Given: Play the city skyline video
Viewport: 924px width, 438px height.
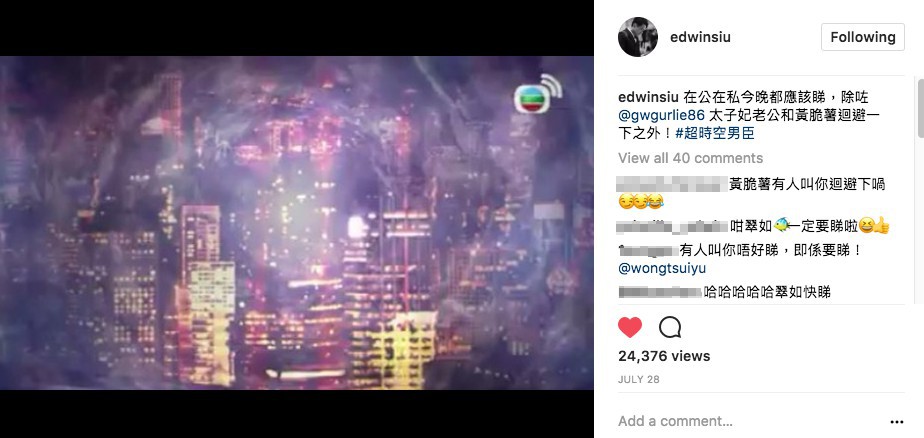Looking at the screenshot, I should coord(296,223).
